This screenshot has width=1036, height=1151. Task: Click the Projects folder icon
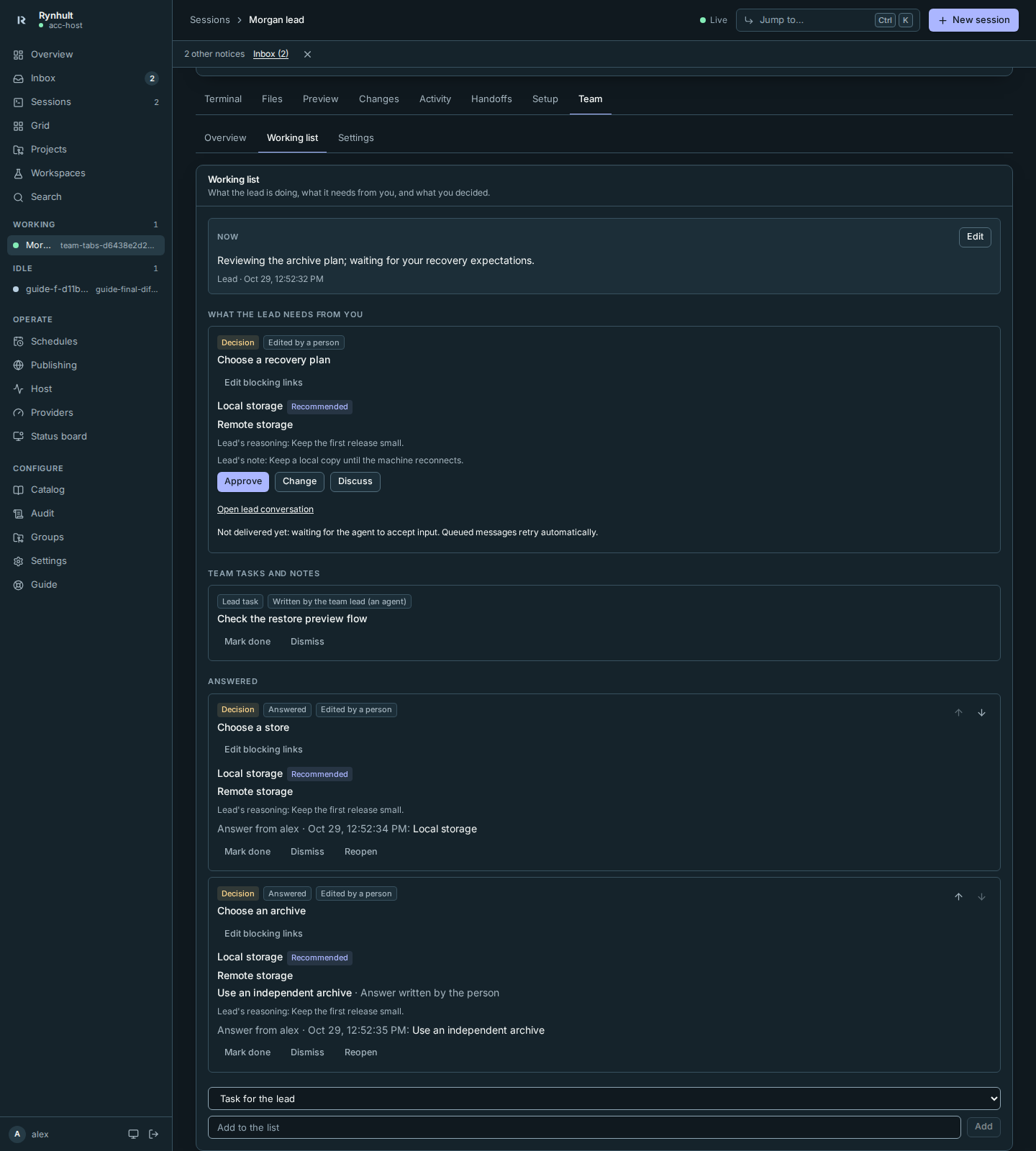tap(19, 150)
